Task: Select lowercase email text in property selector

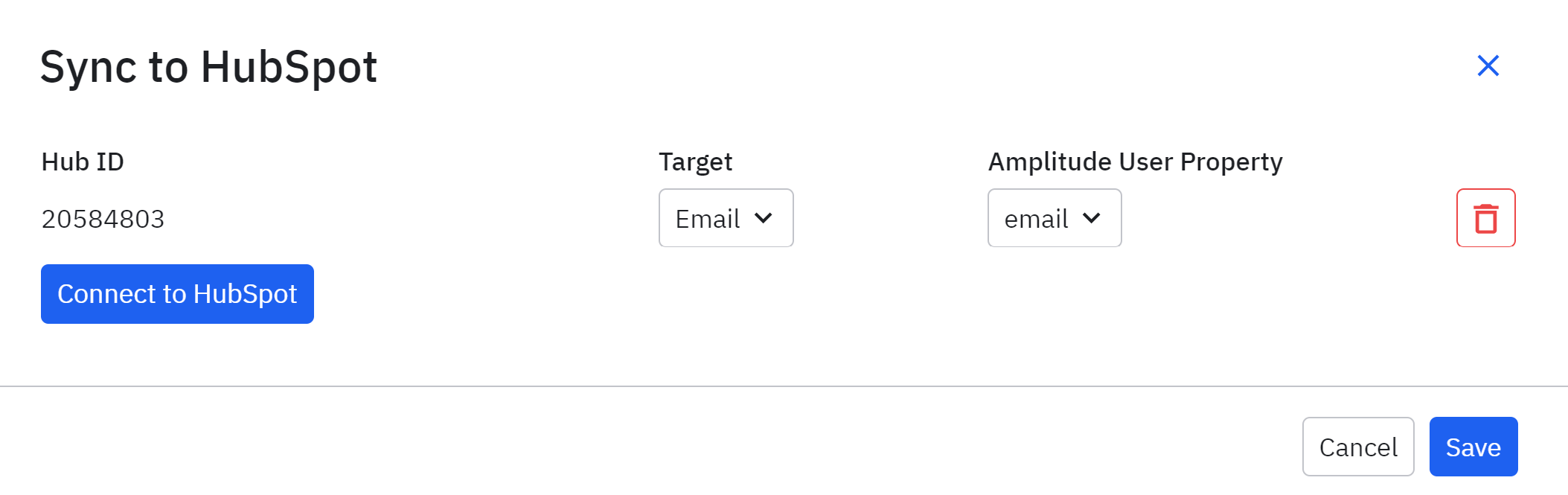Action: click(1036, 219)
